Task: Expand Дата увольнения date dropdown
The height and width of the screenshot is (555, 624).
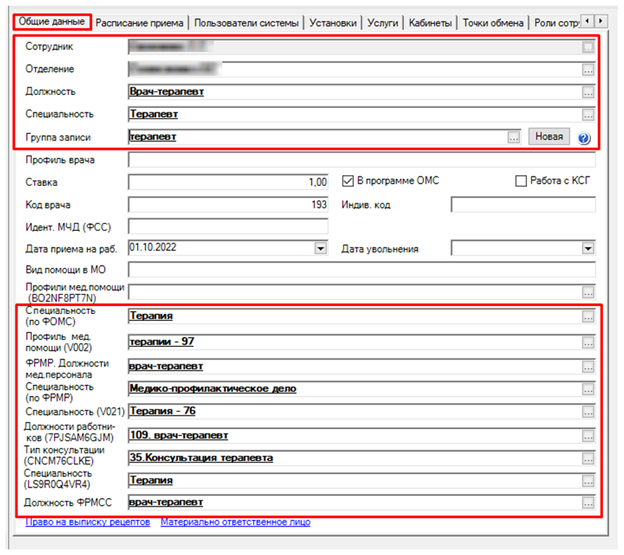Action: click(x=588, y=249)
